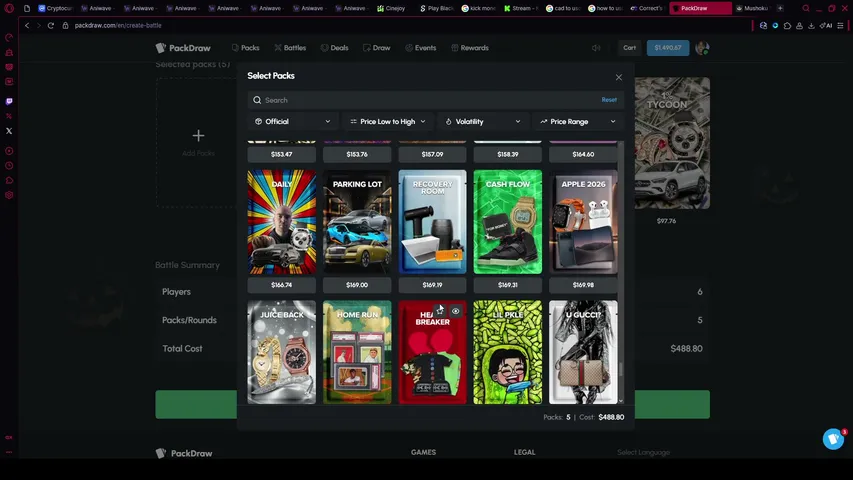Click the PackDraw logo in header
This screenshot has width=853, height=480.
[183, 48]
